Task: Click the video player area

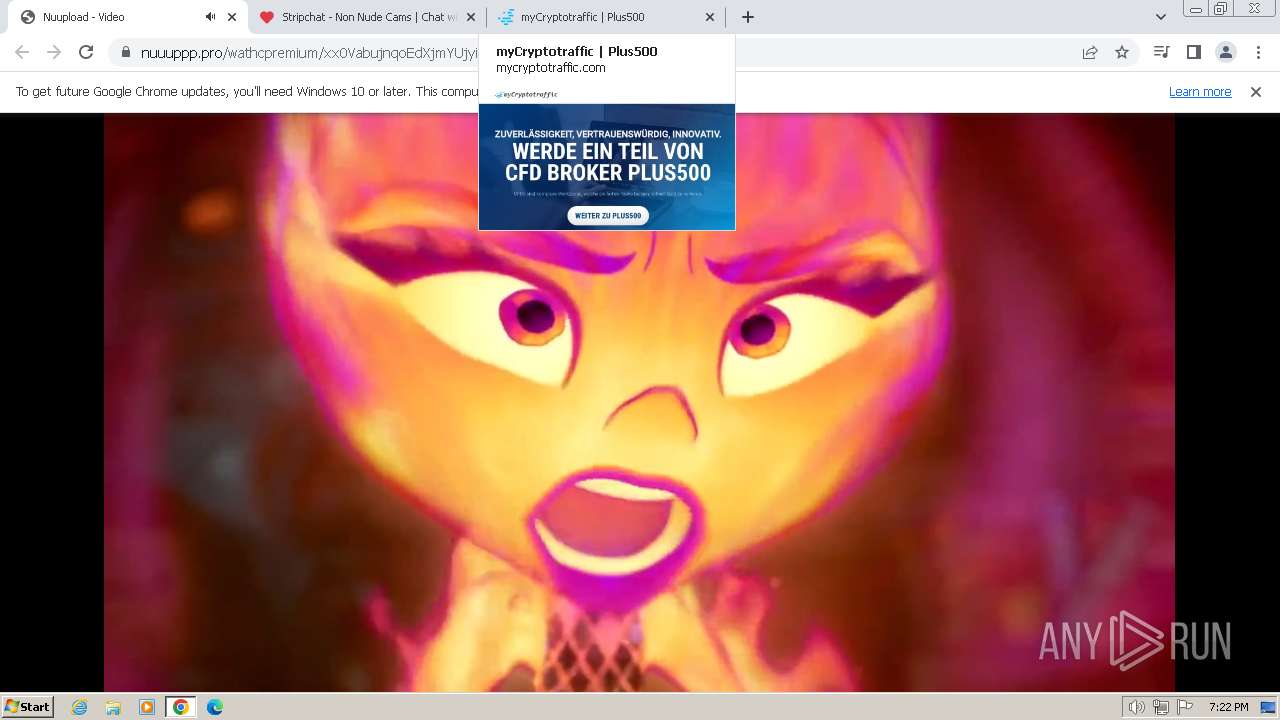Action: (639, 402)
